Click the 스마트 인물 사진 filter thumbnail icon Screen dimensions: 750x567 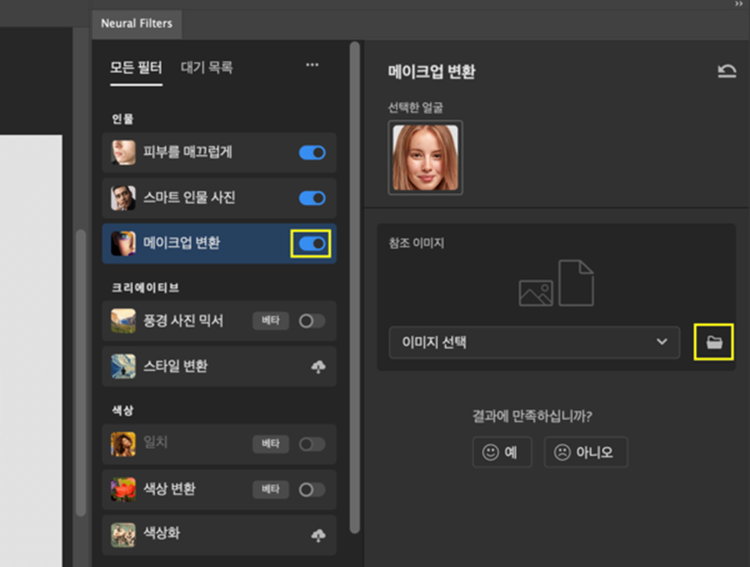click(x=123, y=198)
